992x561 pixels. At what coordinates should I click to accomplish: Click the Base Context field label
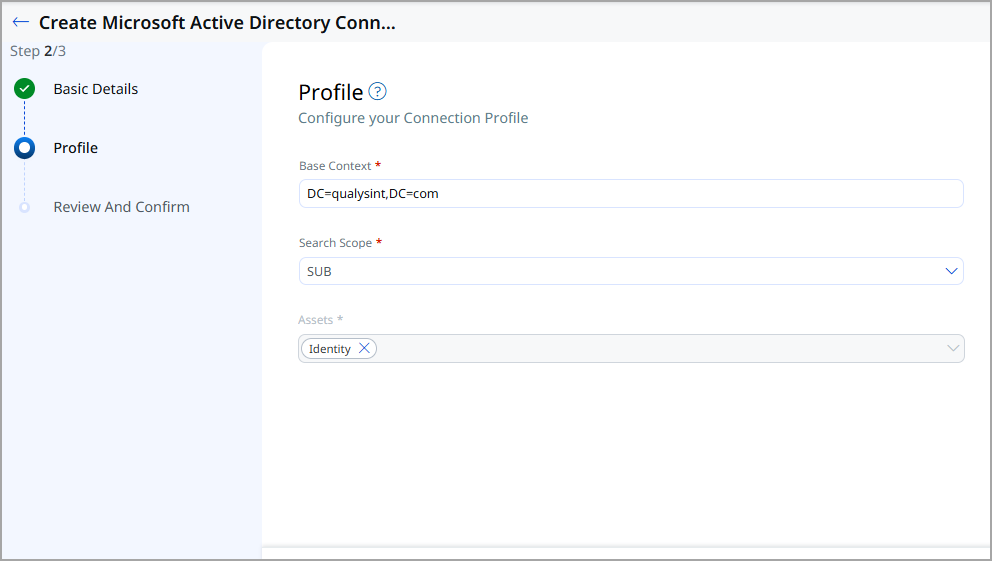click(335, 166)
